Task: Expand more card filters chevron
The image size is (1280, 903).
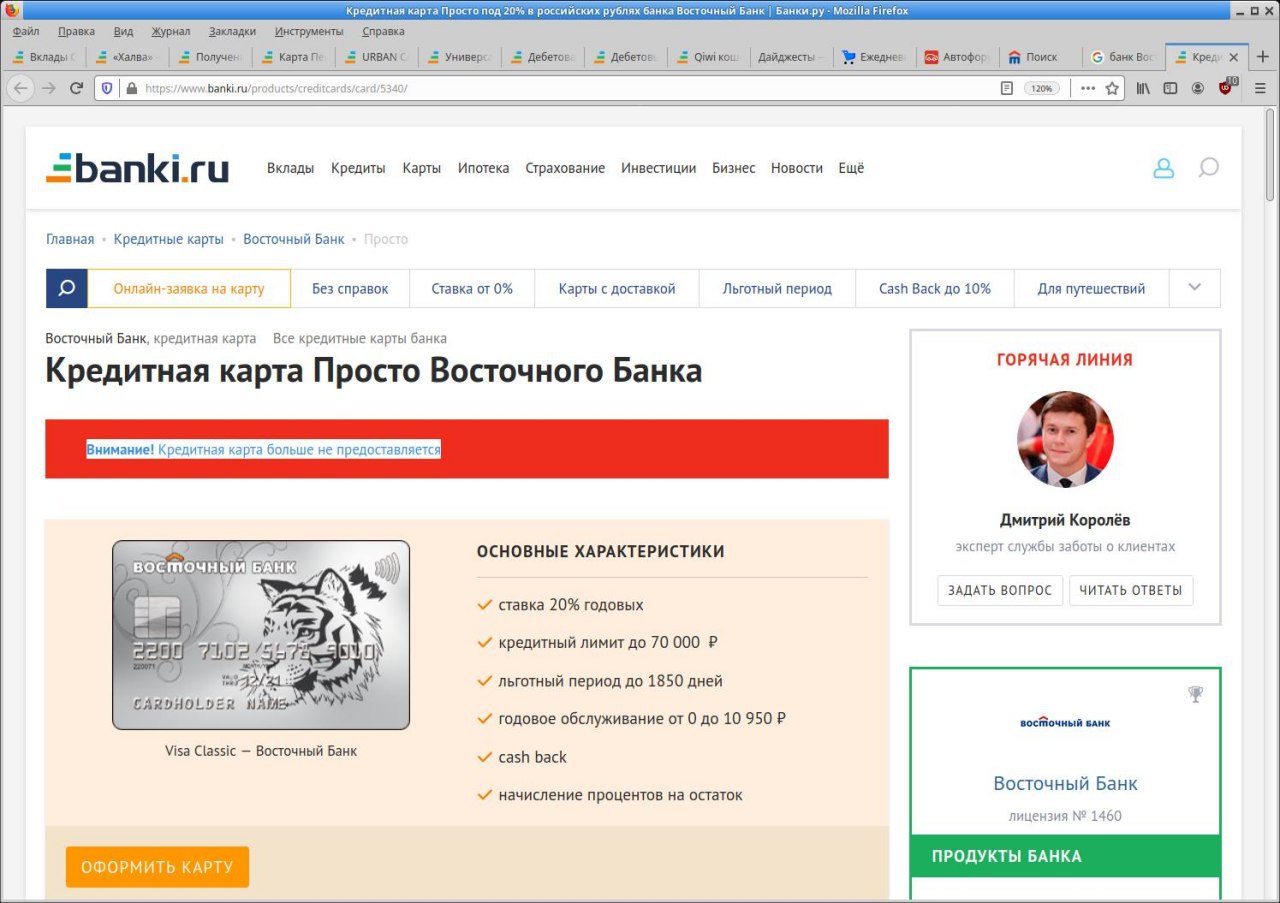Action: 1194,288
